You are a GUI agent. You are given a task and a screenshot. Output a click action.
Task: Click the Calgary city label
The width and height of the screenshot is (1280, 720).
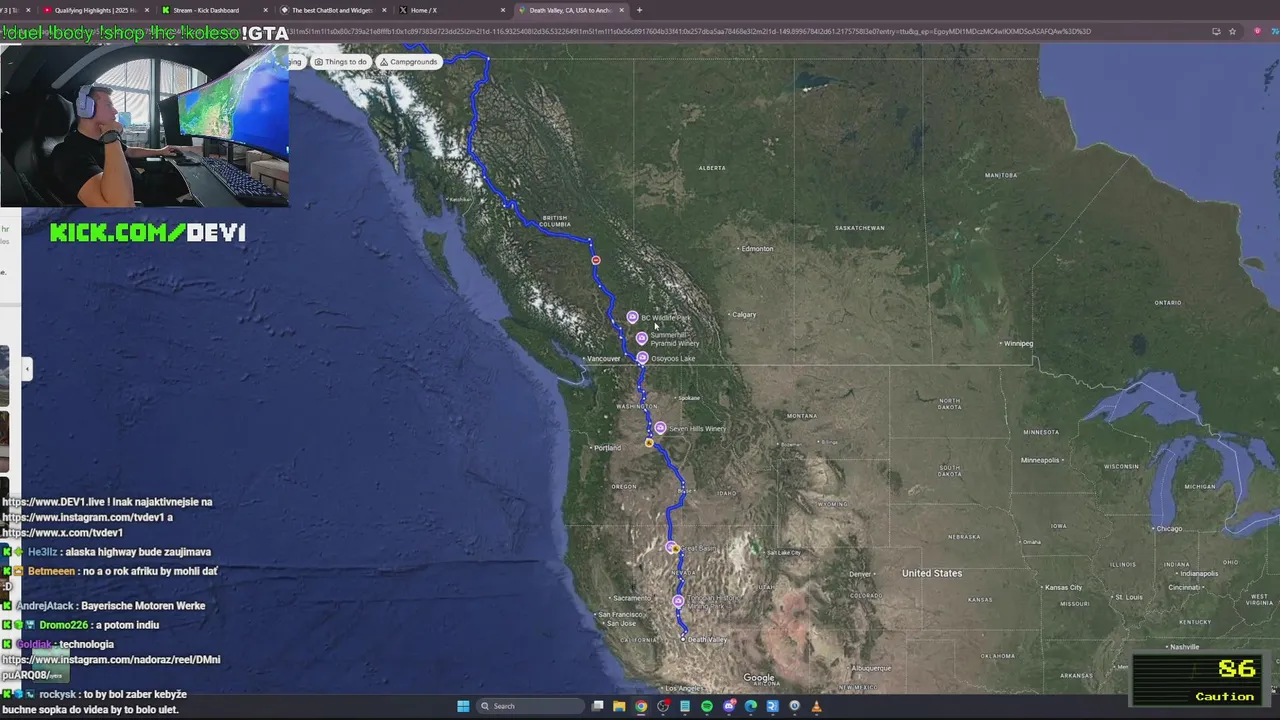(743, 314)
